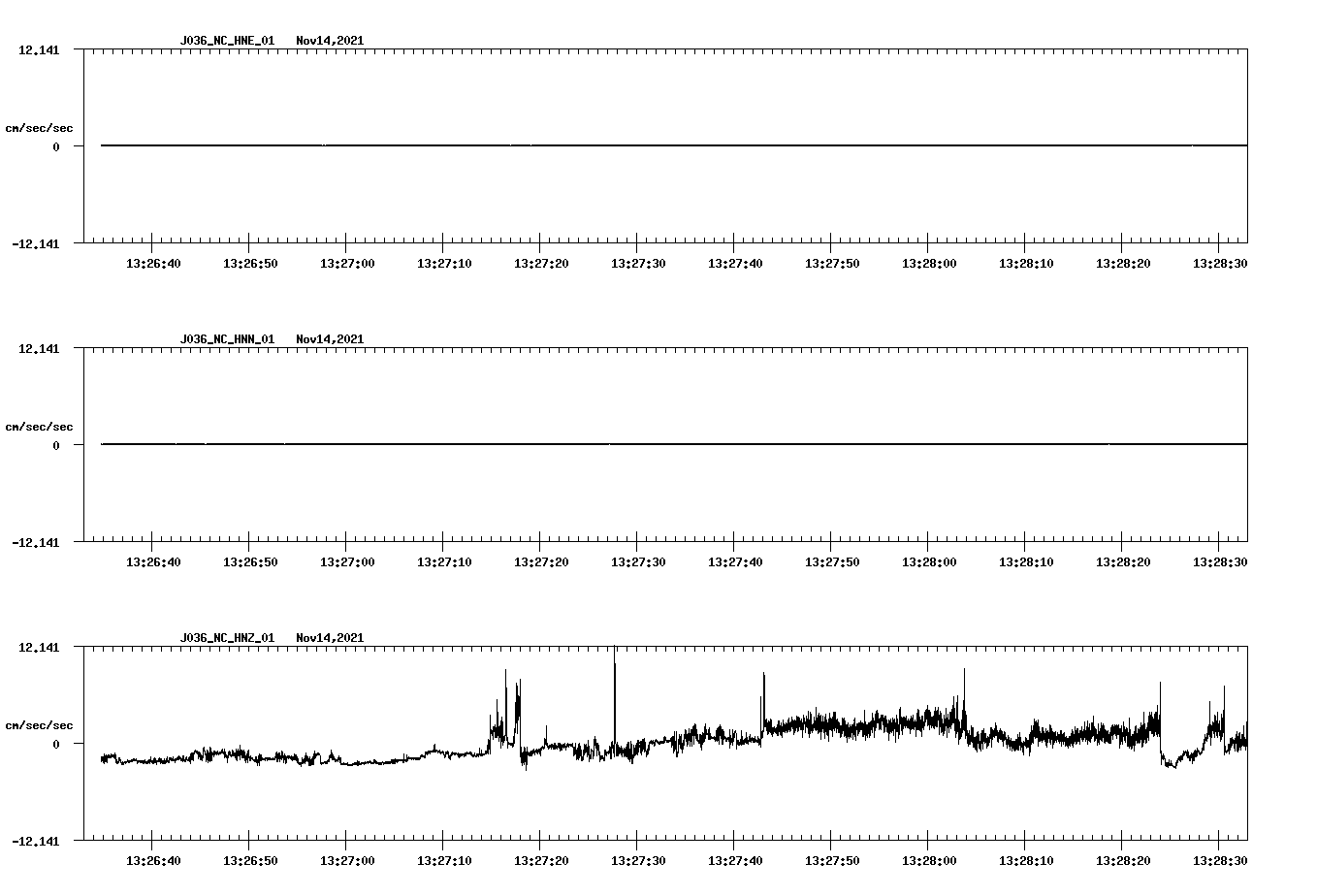Viewport: 1317px width, 896px height.
Task: Click the 0 axis label on HNN chart
Action: [x=56, y=445]
